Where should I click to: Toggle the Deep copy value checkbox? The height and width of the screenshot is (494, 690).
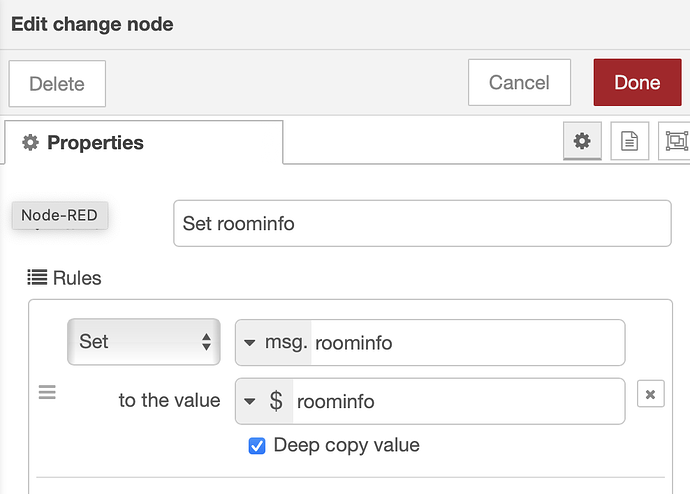pos(257,446)
